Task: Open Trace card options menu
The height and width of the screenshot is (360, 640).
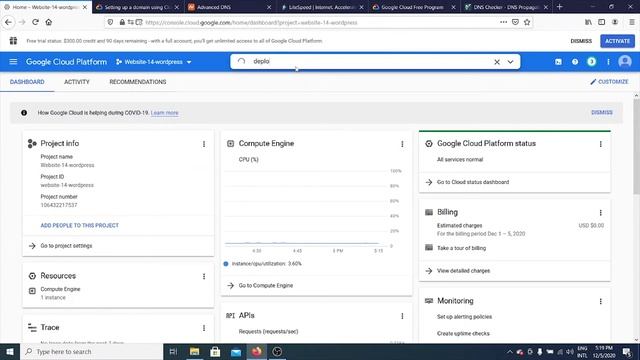Action: (x=204, y=328)
